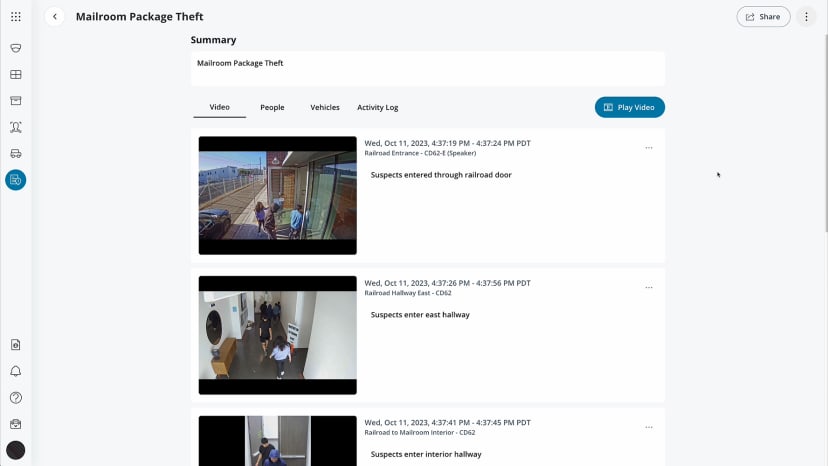The width and height of the screenshot is (828, 466).
Task: Open the Railroad Entrance video thumbnail
Action: coord(278,195)
